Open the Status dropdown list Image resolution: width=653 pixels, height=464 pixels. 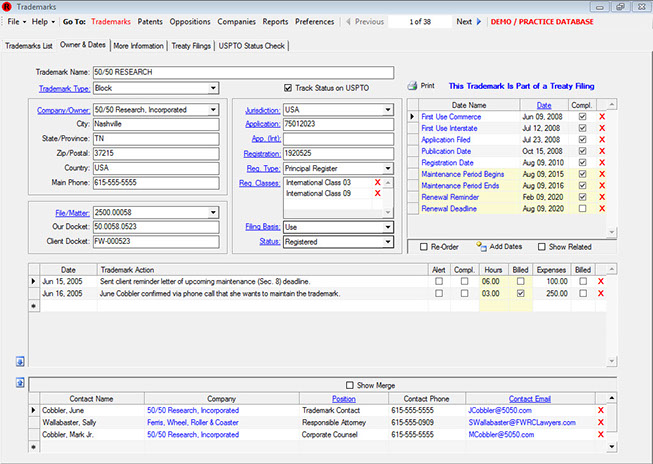[x=388, y=241]
